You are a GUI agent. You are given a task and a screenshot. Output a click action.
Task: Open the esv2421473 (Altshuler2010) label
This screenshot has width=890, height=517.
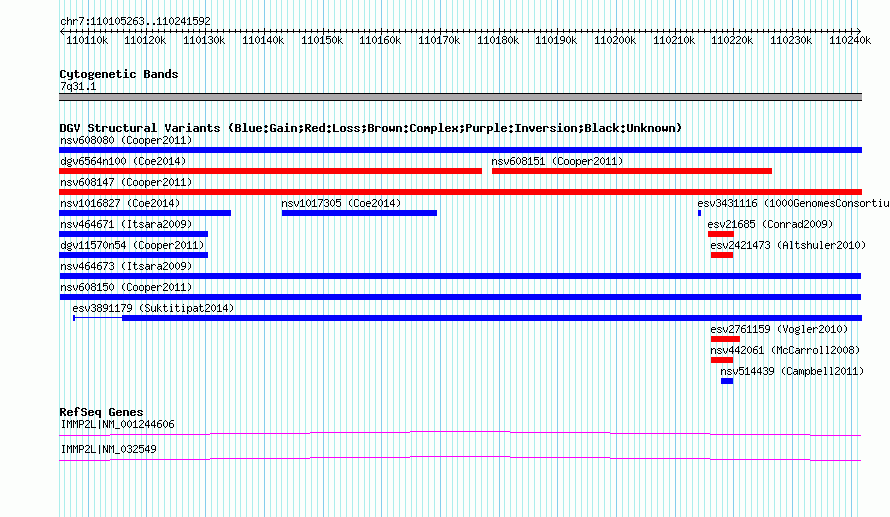point(788,245)
